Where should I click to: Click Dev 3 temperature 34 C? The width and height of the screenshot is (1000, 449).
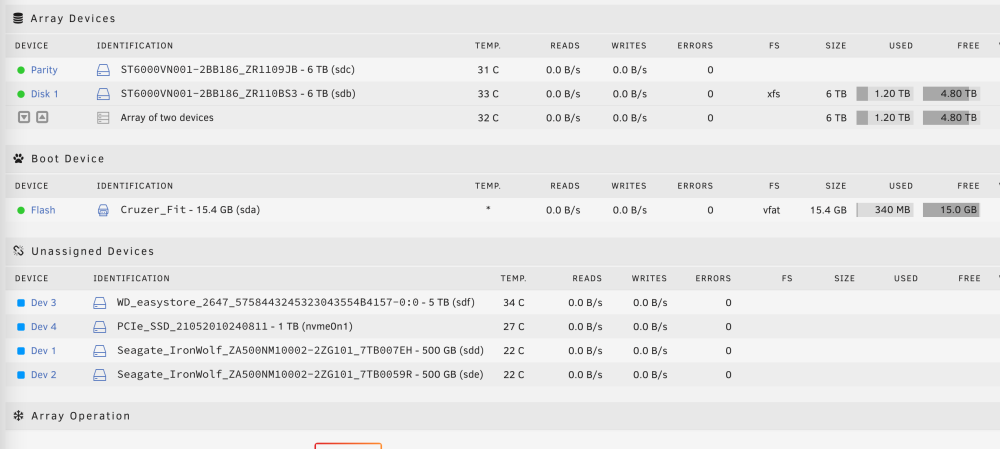[x=513, y=303]
